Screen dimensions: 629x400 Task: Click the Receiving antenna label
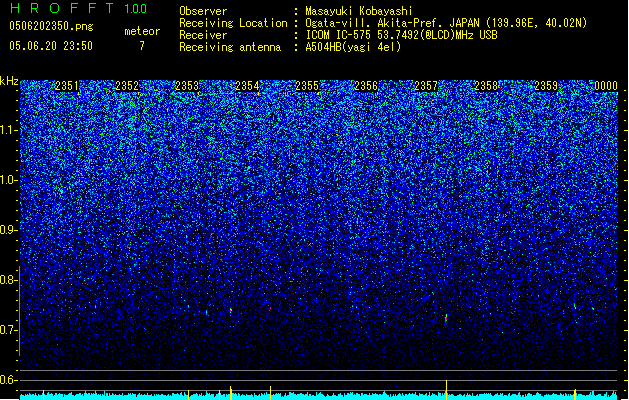coord(230,47)
